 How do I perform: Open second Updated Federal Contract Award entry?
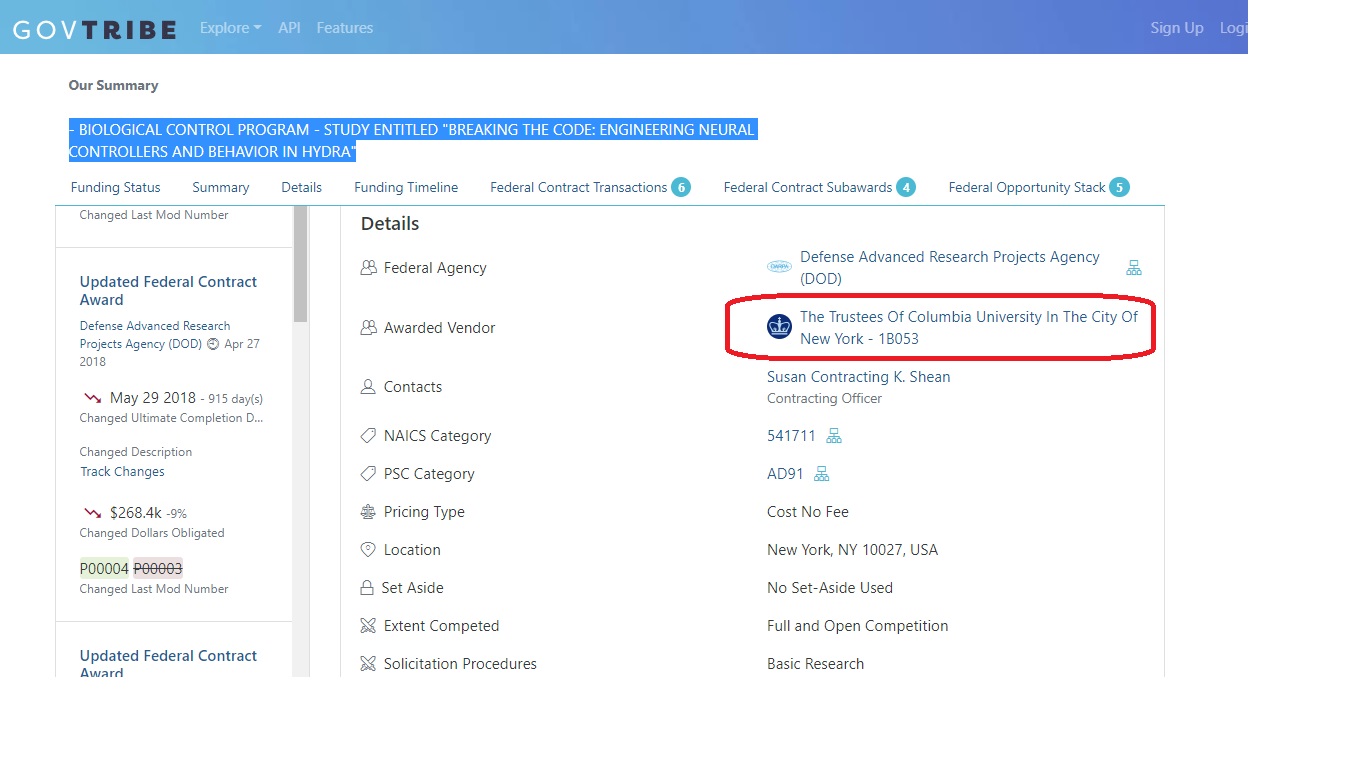[x=168, y=664]
